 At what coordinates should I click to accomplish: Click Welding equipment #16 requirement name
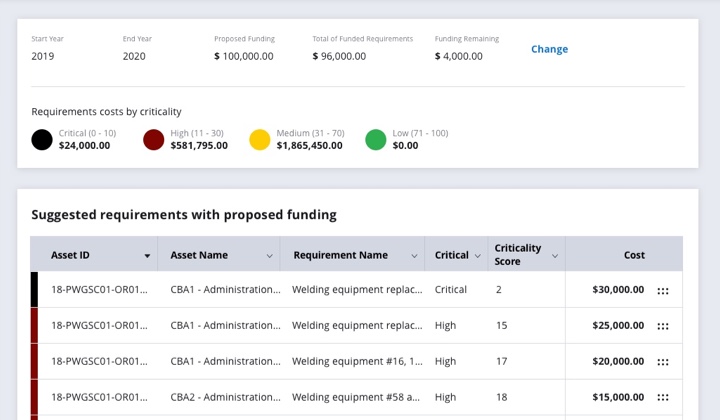coord(357,361)
